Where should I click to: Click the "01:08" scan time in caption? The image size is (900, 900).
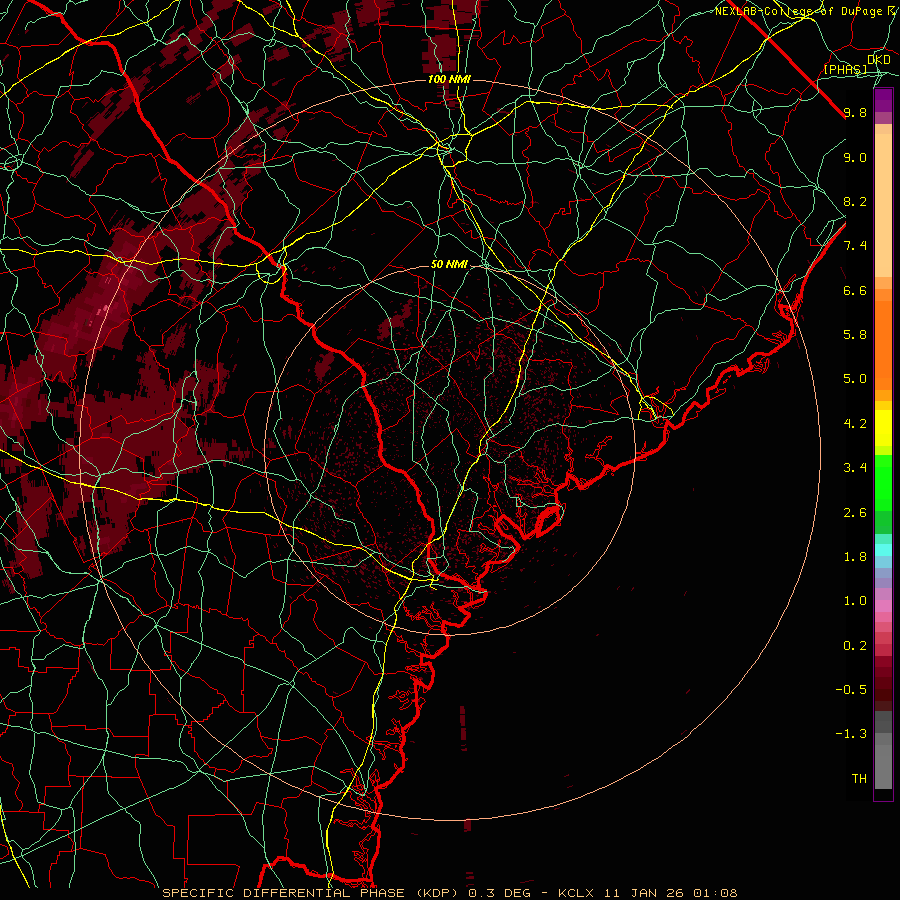(715, 893)
